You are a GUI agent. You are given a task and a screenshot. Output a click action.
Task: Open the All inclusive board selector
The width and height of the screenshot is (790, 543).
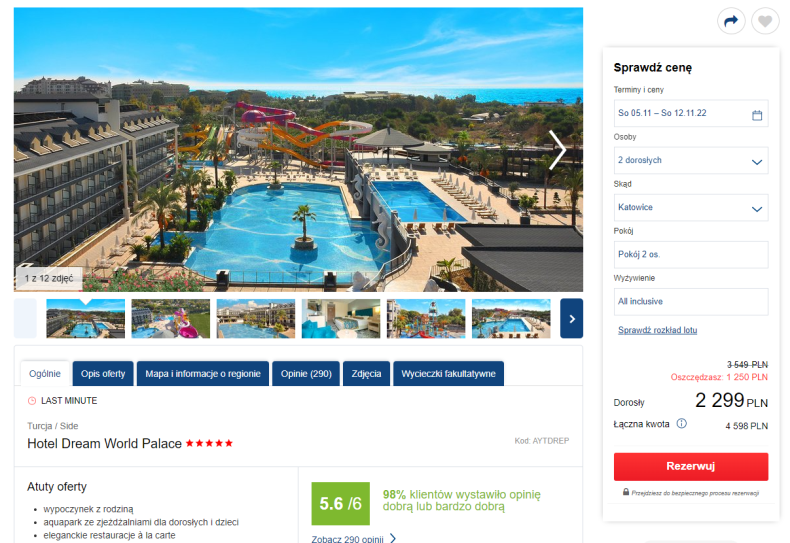pyautogui.click(x=691, y=301)
